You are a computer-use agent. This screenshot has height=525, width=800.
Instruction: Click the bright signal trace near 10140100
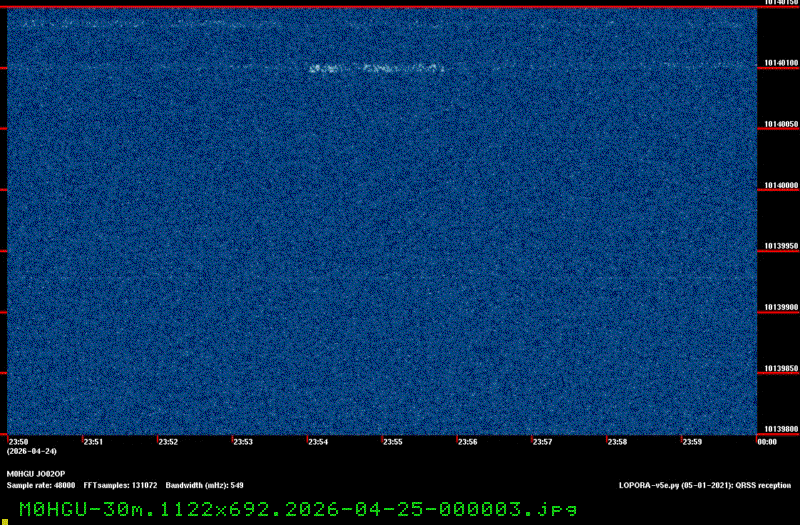point(376,68)
